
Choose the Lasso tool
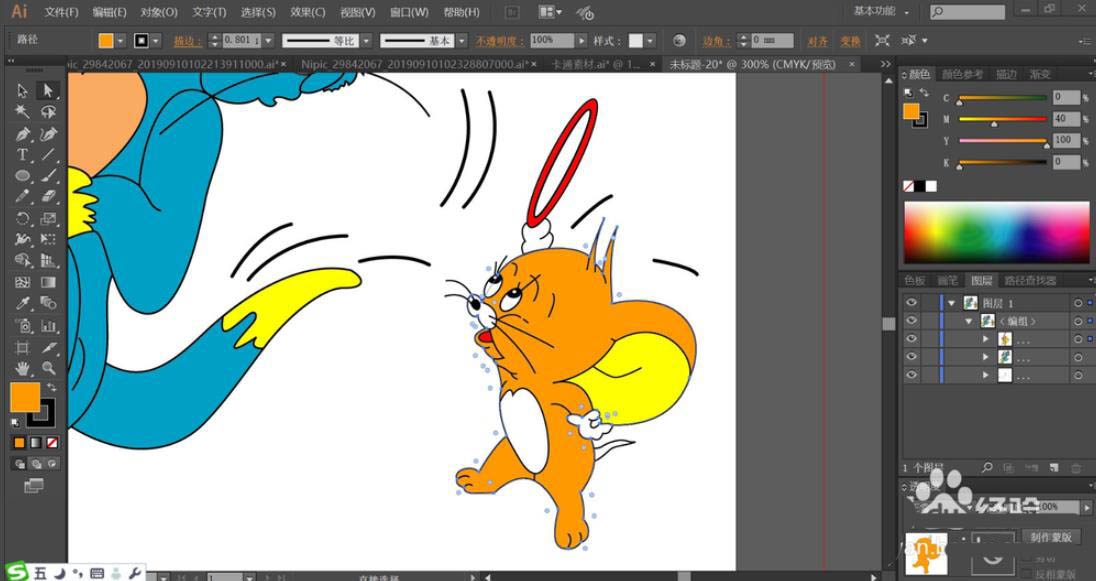point(48,112)
